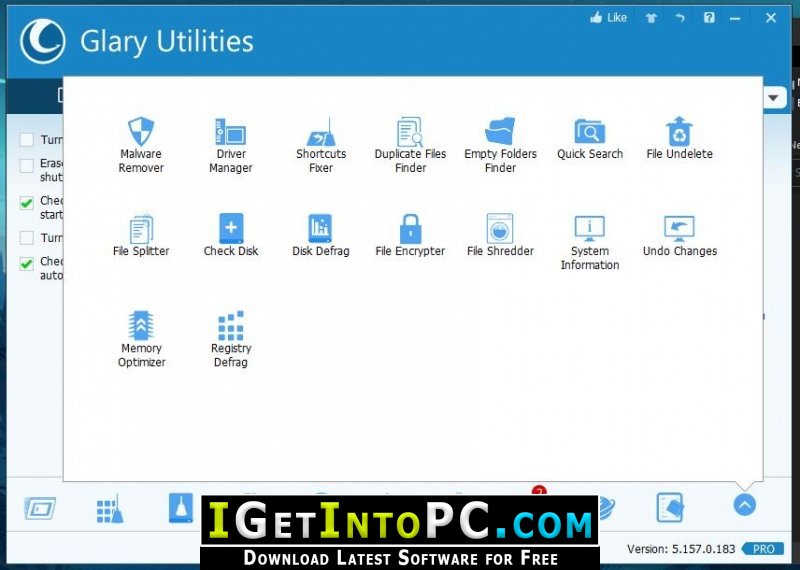Open Shortcuts Fixer
Viewport: 800px width, 570px height.
tap(321, 145)
